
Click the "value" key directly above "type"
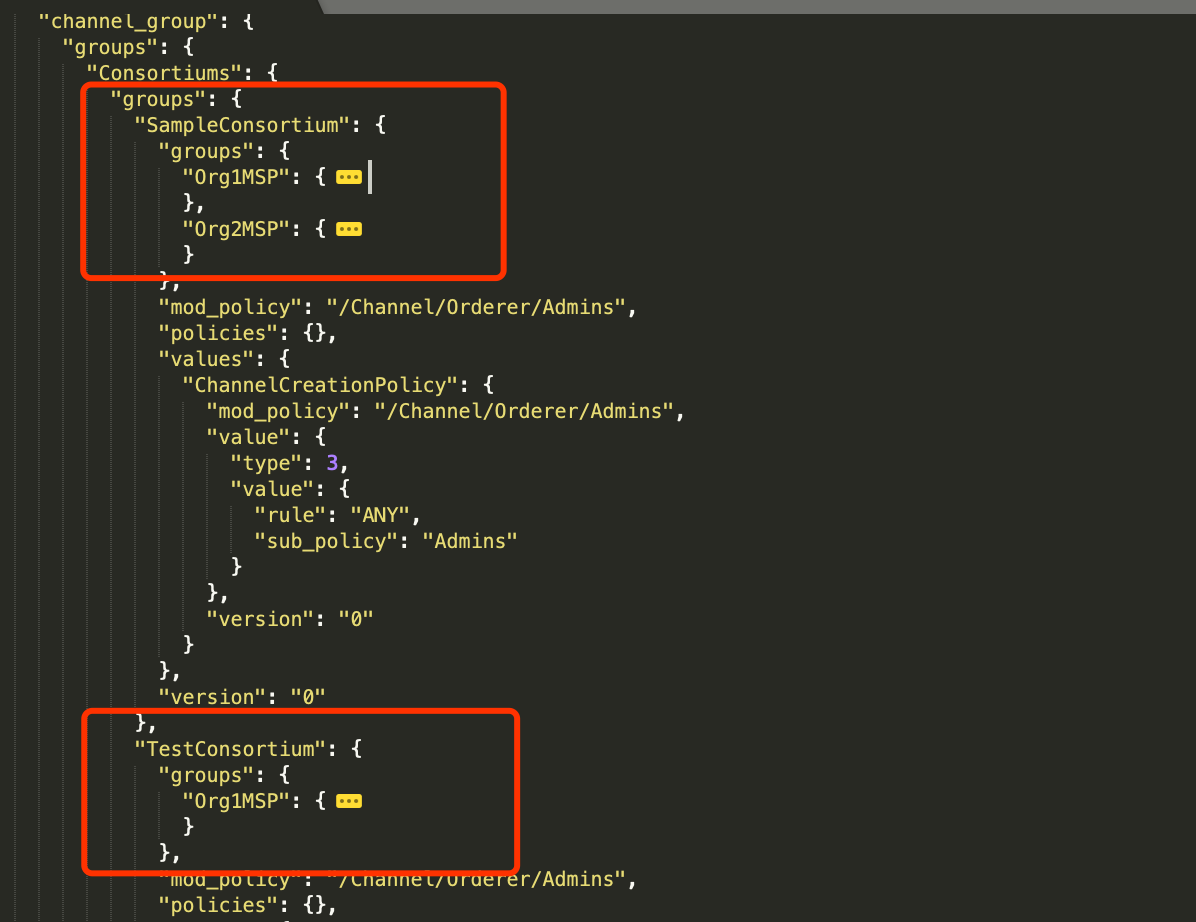(249, 437)
